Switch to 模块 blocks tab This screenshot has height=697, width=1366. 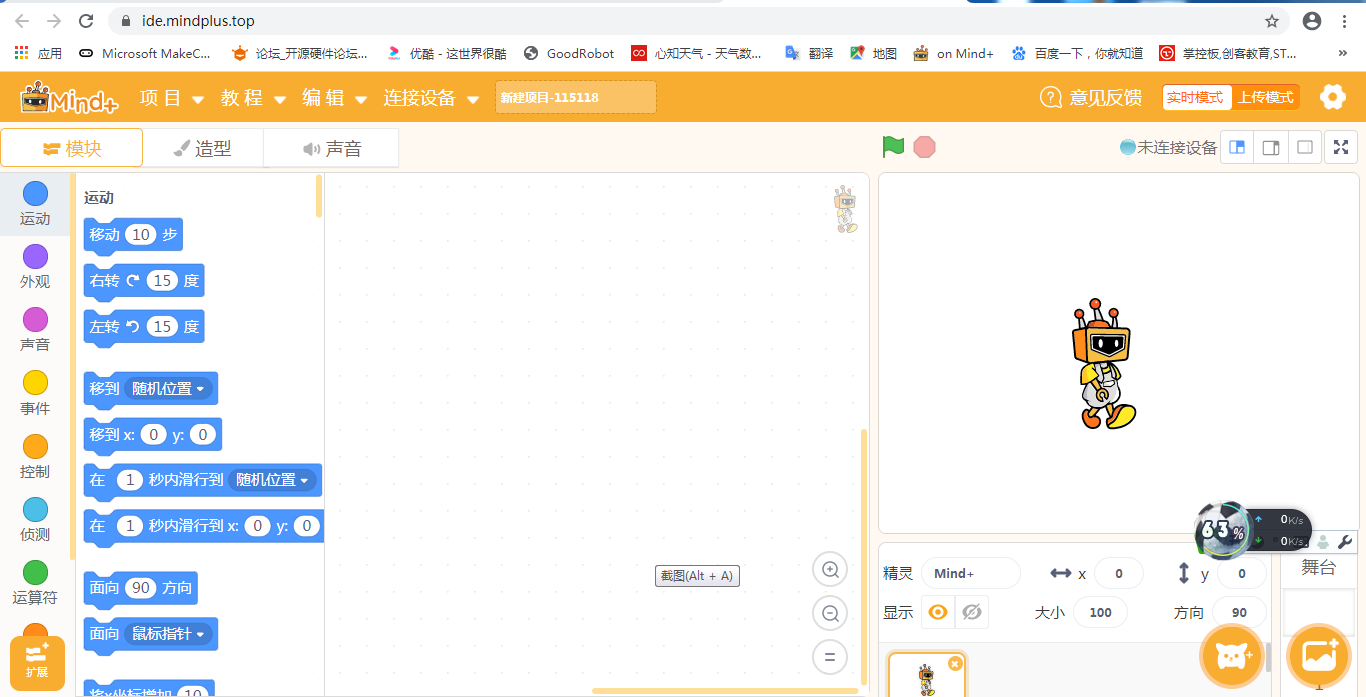(72, 148)
